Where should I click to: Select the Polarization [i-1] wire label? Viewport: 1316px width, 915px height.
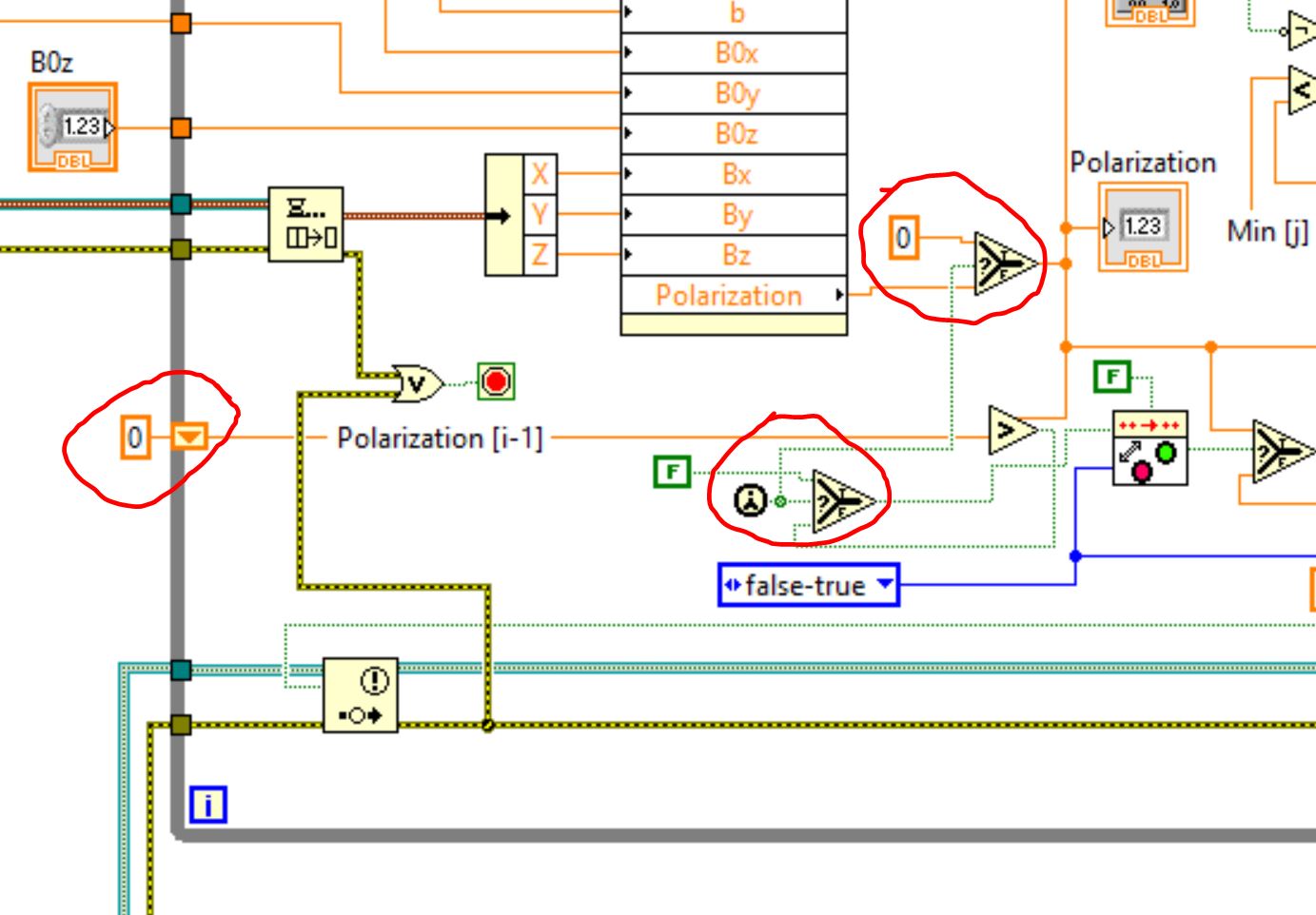440,438
